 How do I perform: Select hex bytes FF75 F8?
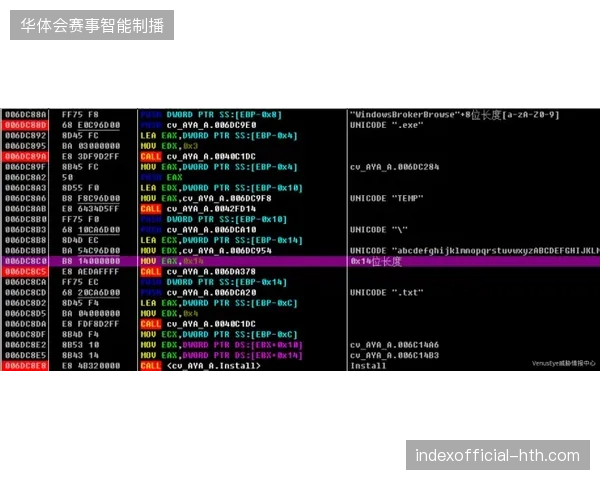tap(80, 114)
